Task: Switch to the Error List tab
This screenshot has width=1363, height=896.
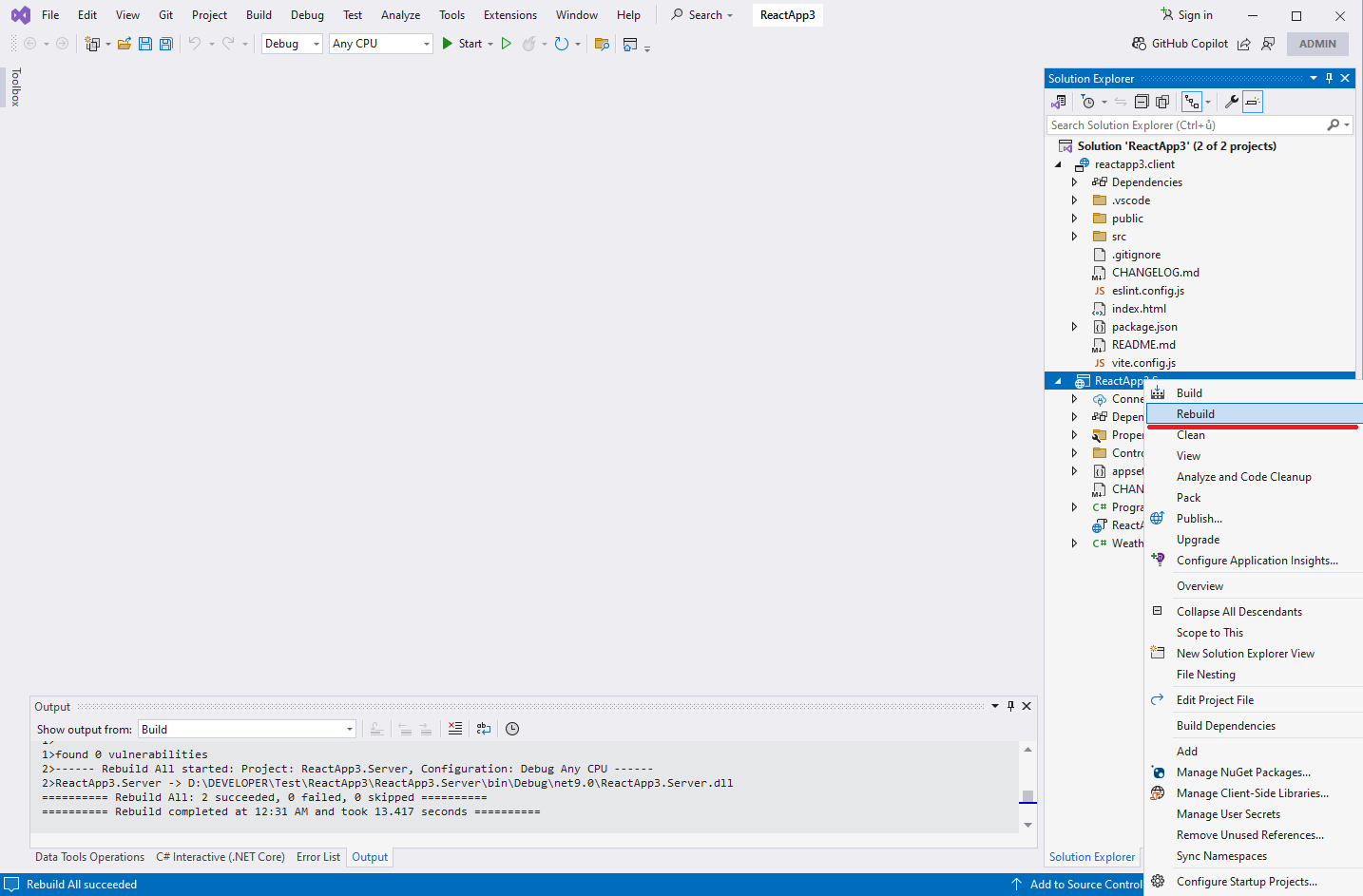Action: (x=318, y=857)
